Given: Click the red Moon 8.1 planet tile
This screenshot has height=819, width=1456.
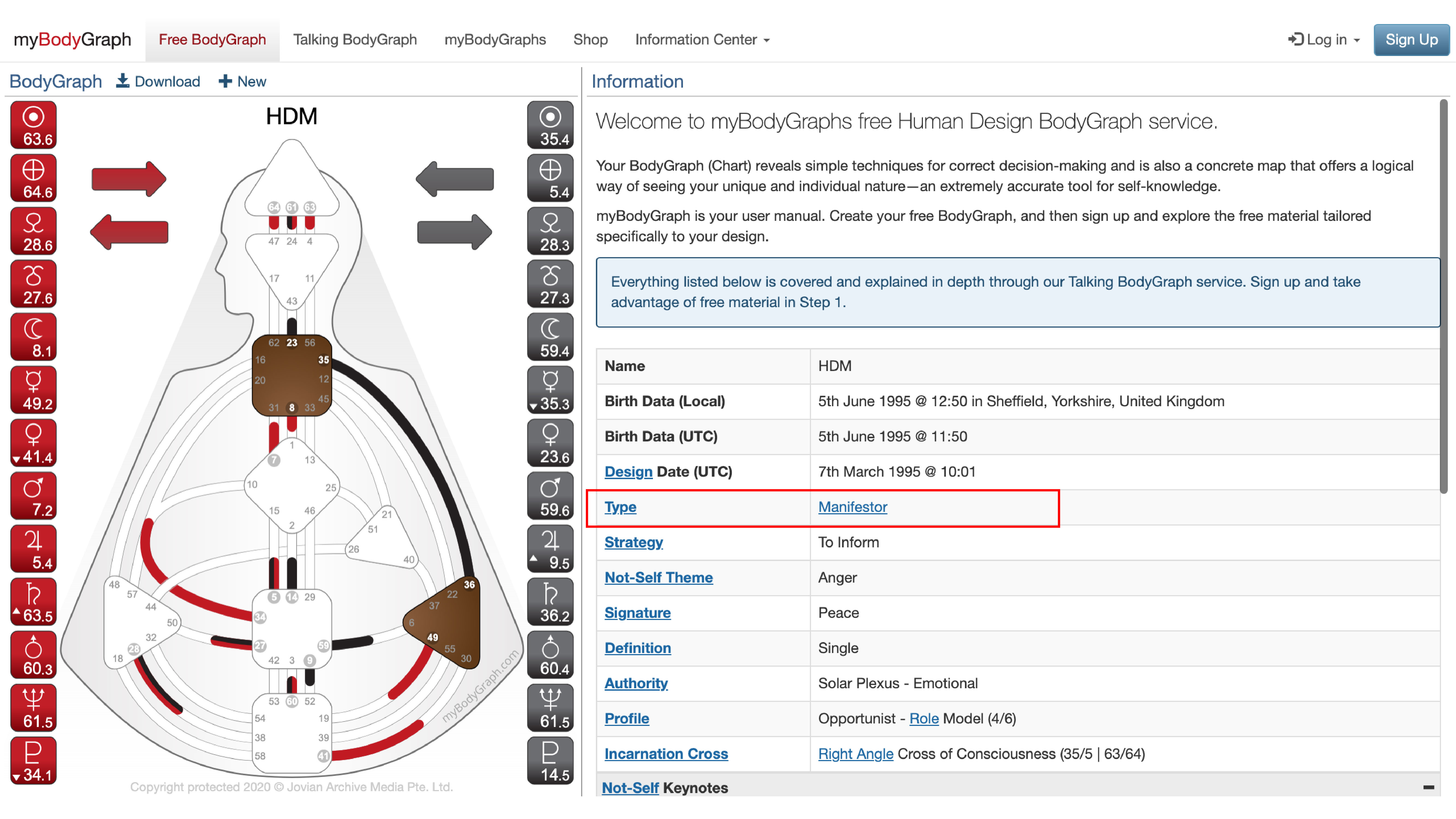Looking at the screenshot, I should point(33,337).
